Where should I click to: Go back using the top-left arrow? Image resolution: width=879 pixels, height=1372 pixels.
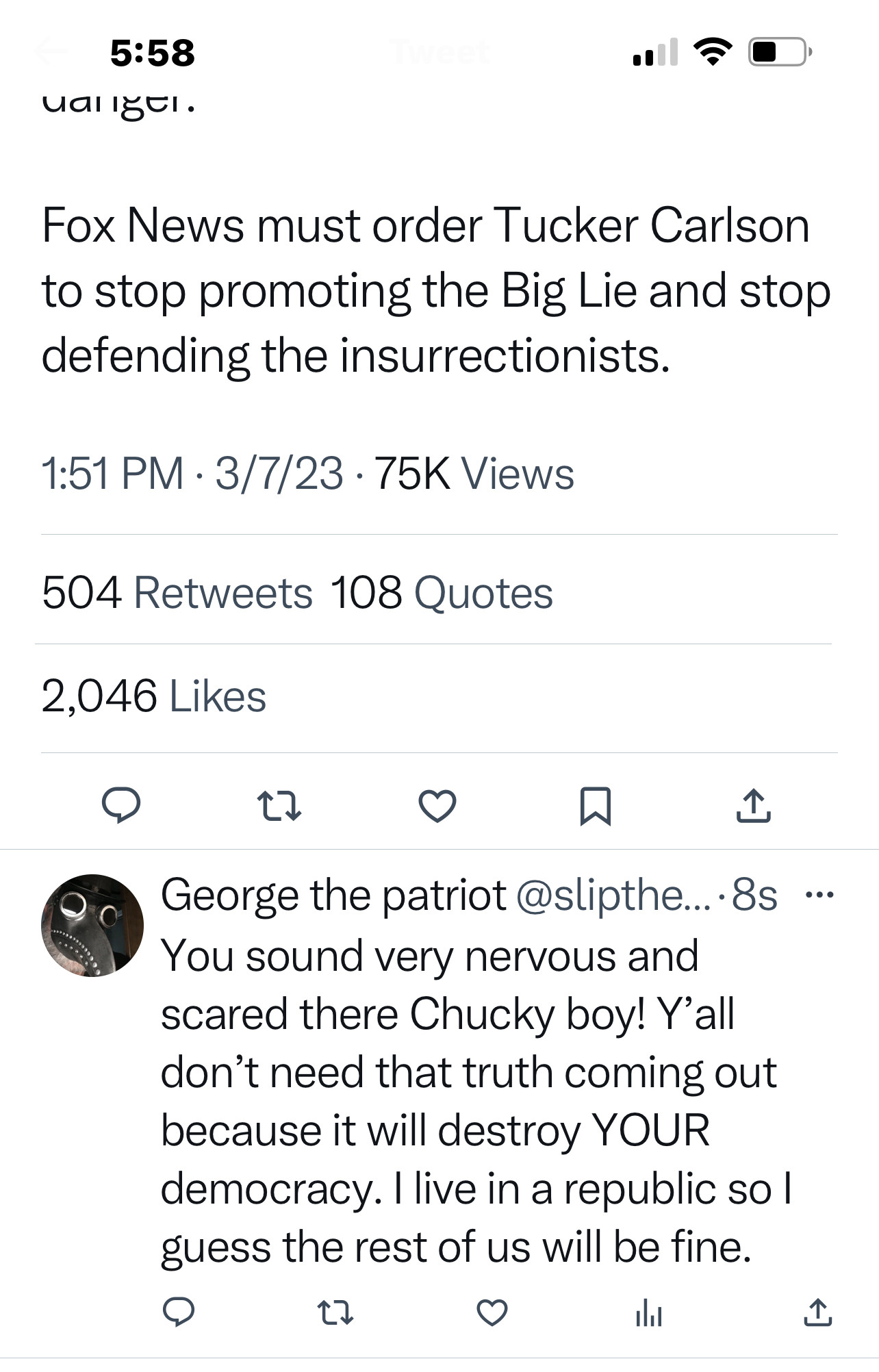pos(51,52)
